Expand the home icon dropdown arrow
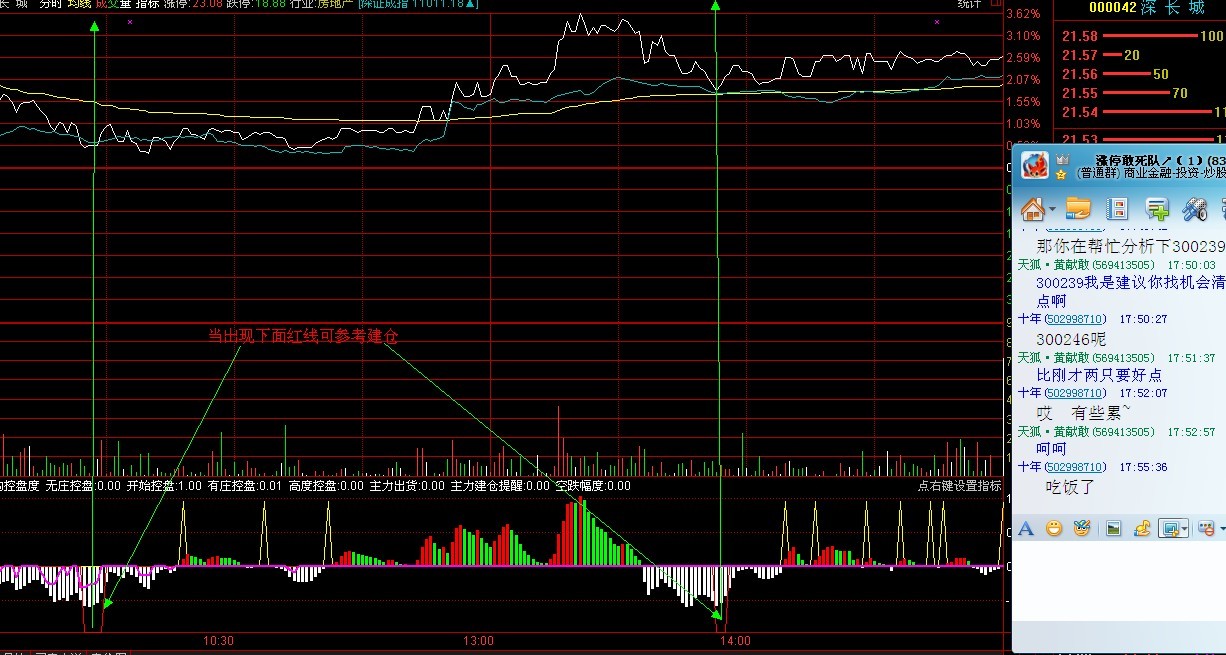This screenshot has height=655, width=1226. click(x=1052, y=210)
